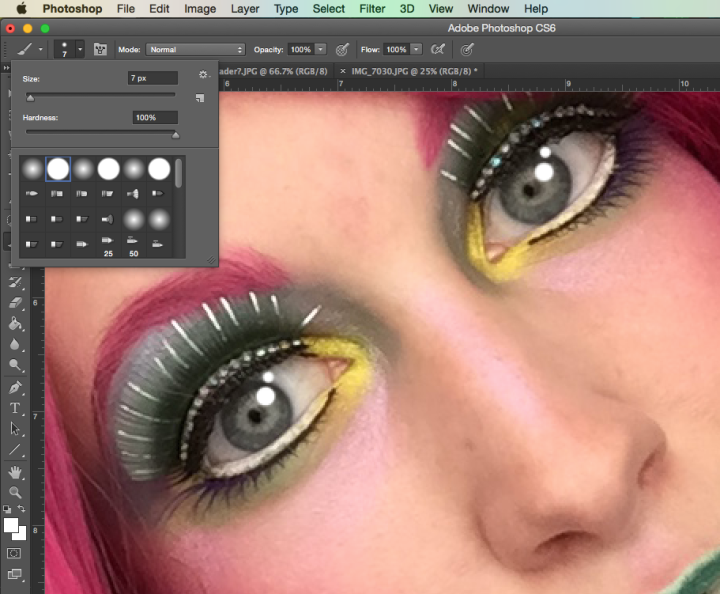
Task: Open the brush picker gear menu
Action: [203, 74]
